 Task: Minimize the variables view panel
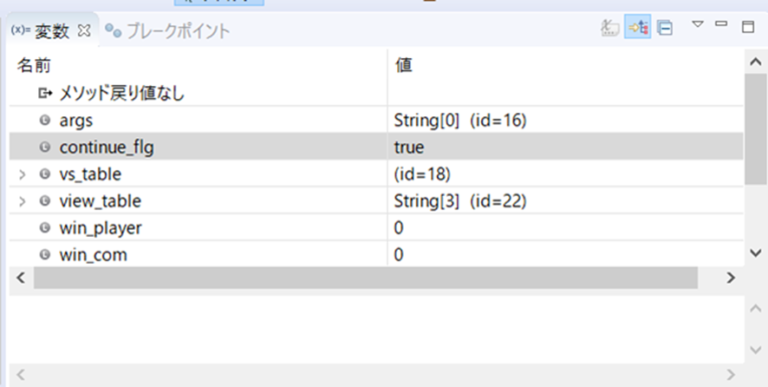[x=721, y=24]
